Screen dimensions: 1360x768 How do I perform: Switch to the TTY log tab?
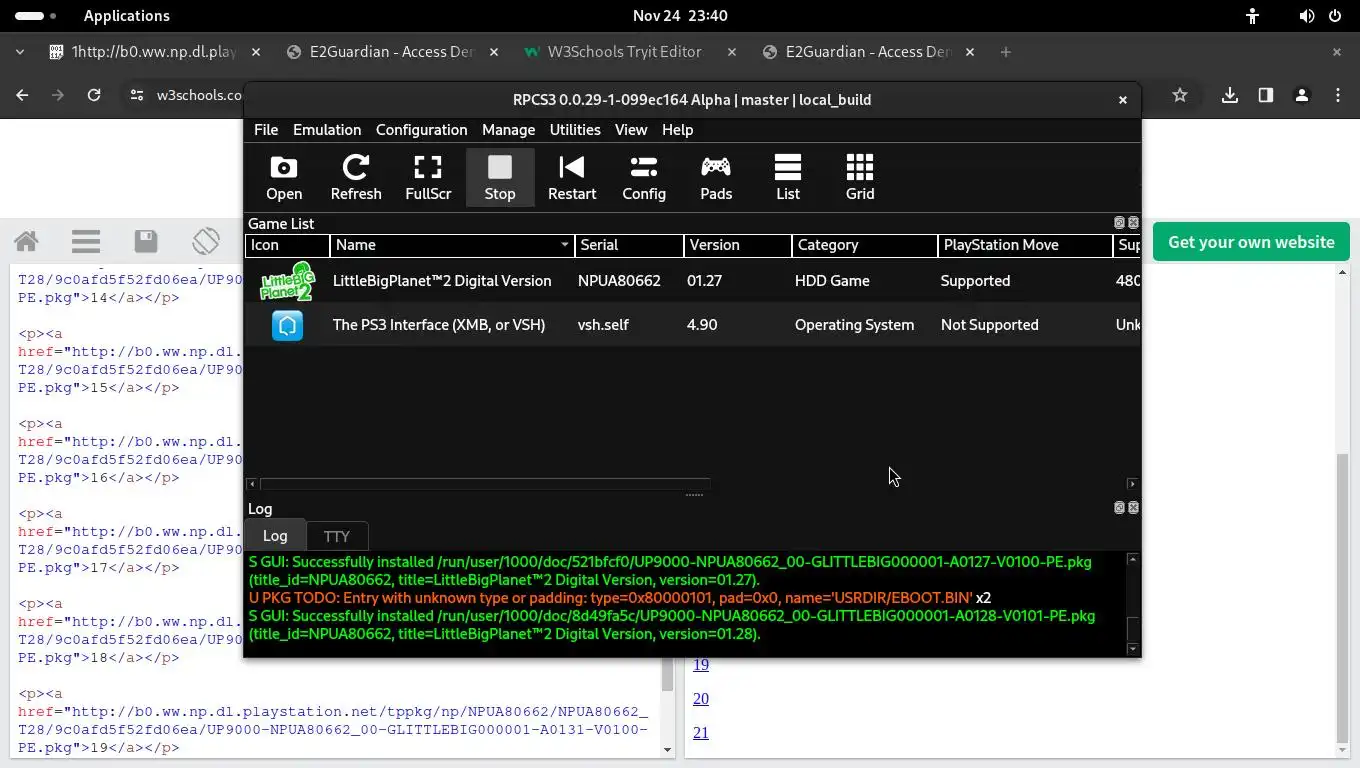pos(337,537)
